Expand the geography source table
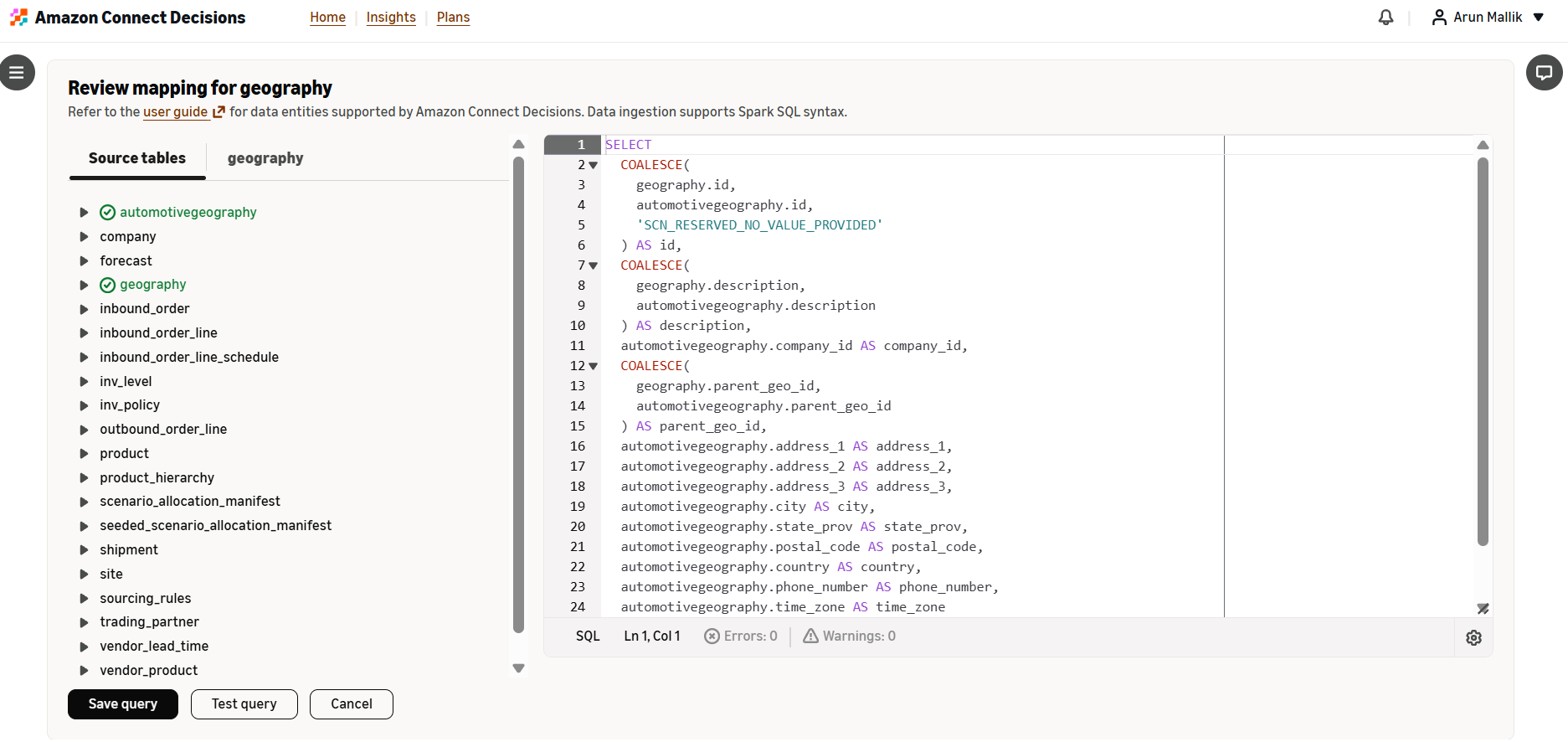The image size is (1568, 742). point(84,285)
